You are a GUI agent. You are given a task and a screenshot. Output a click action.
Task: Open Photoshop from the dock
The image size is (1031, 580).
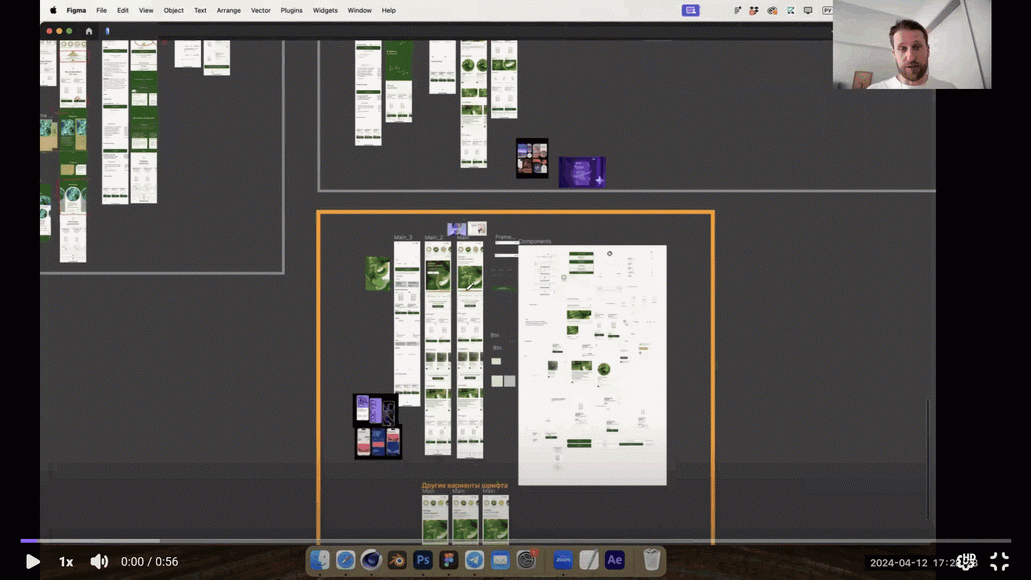coord(423,560)
